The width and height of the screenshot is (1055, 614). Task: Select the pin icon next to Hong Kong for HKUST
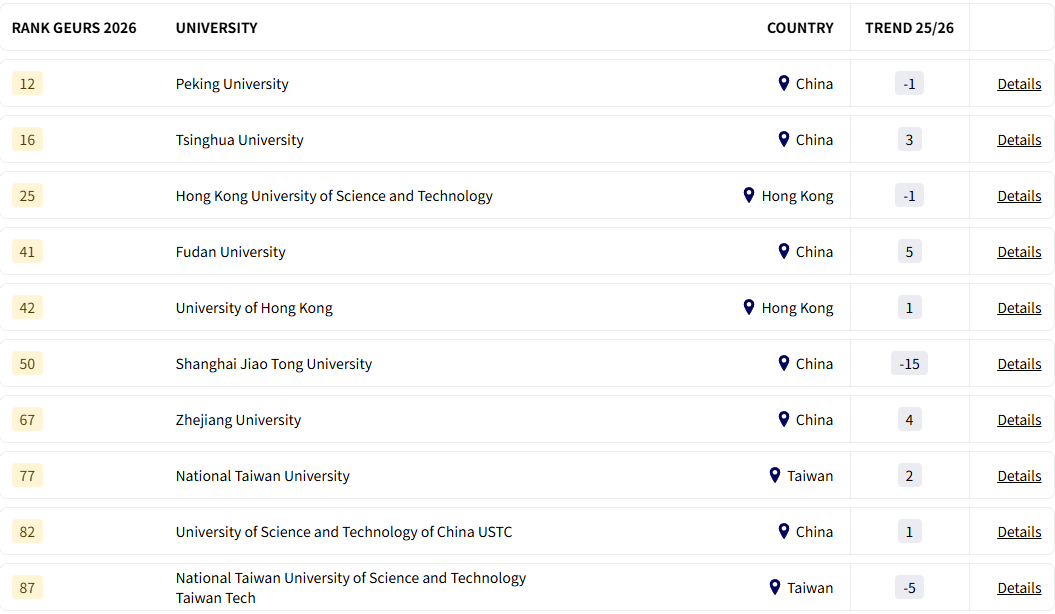point(748,195)
